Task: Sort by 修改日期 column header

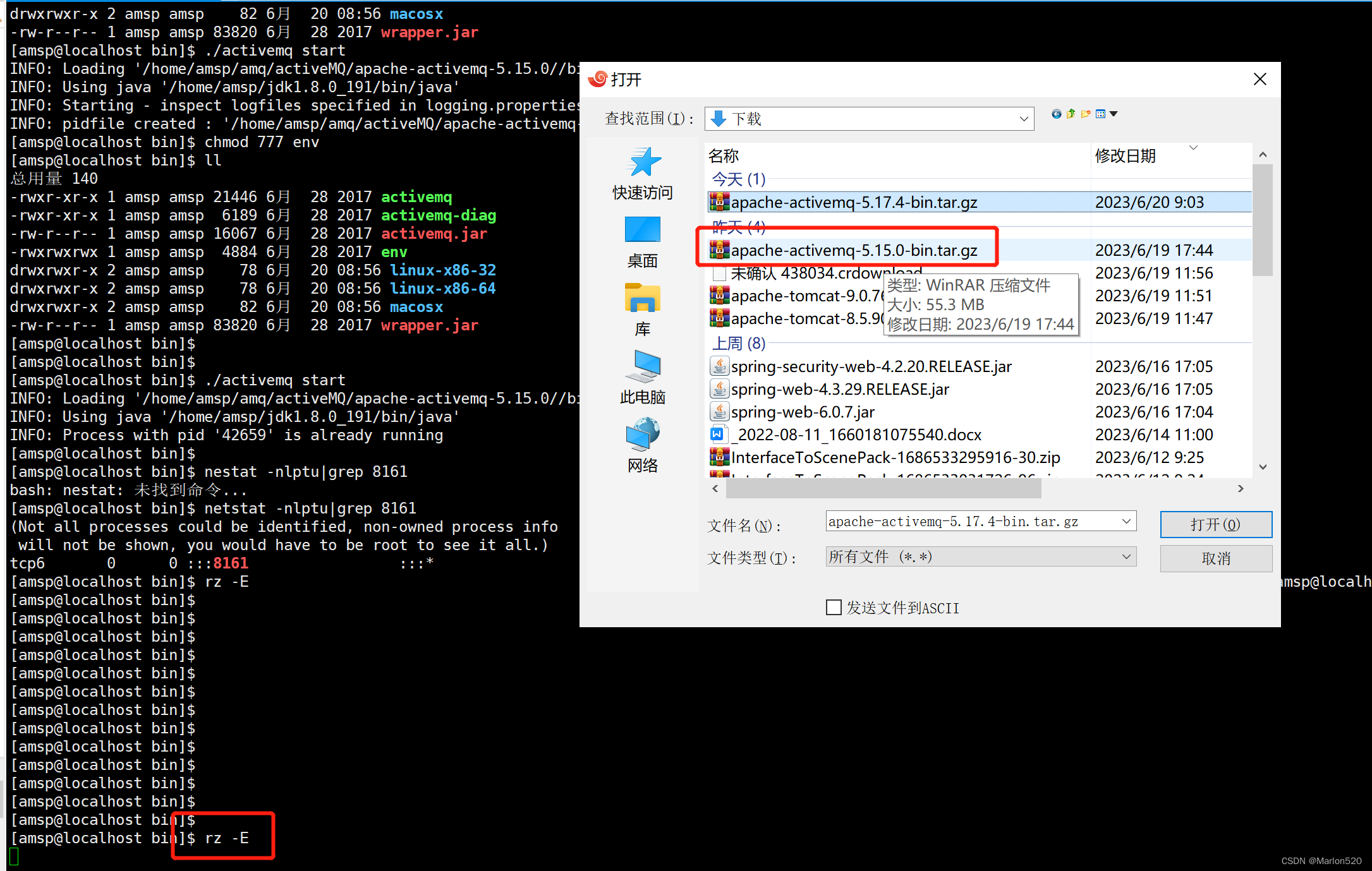Action: (x=1125, y=156)
